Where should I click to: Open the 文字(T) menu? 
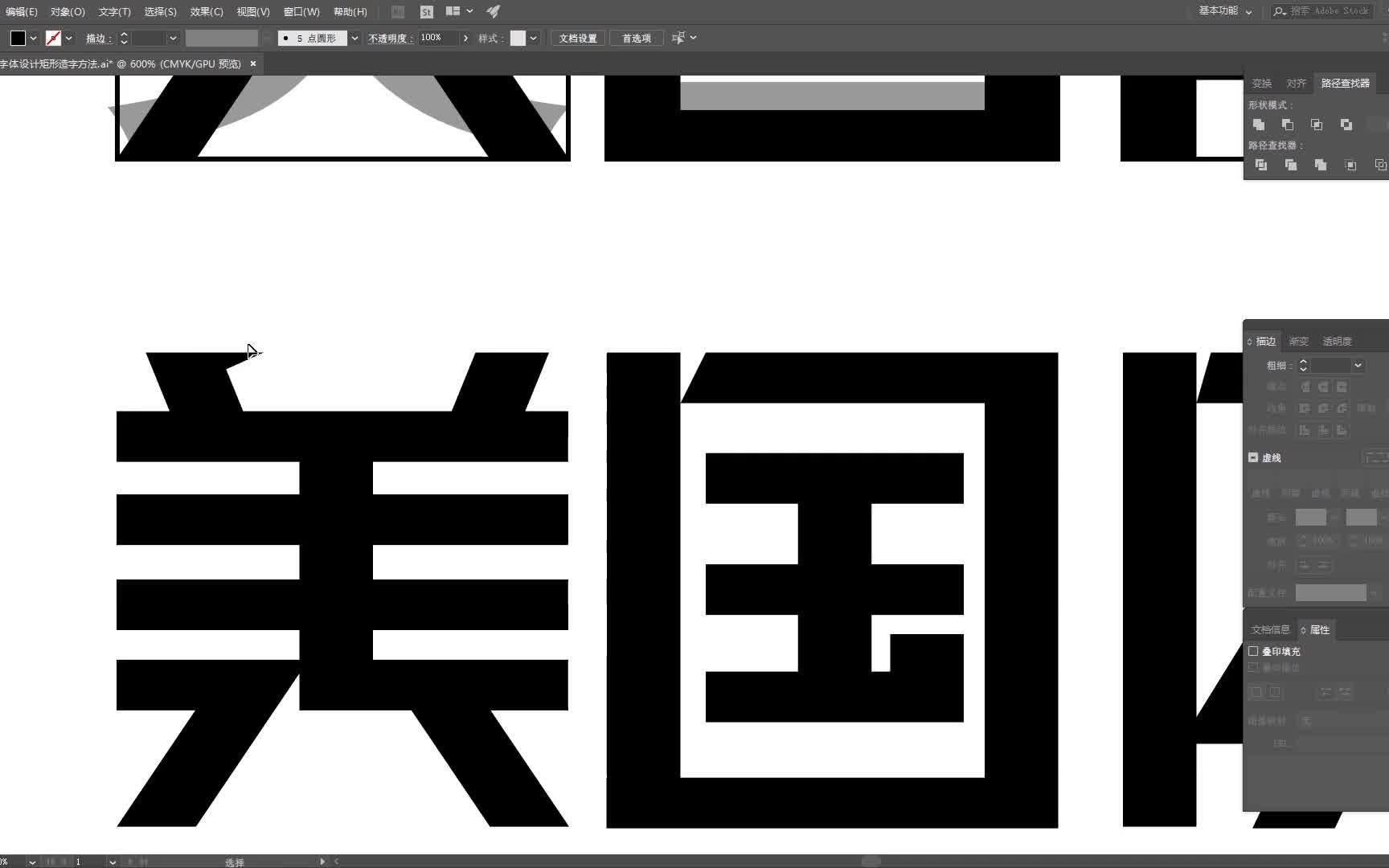(114, 11)
